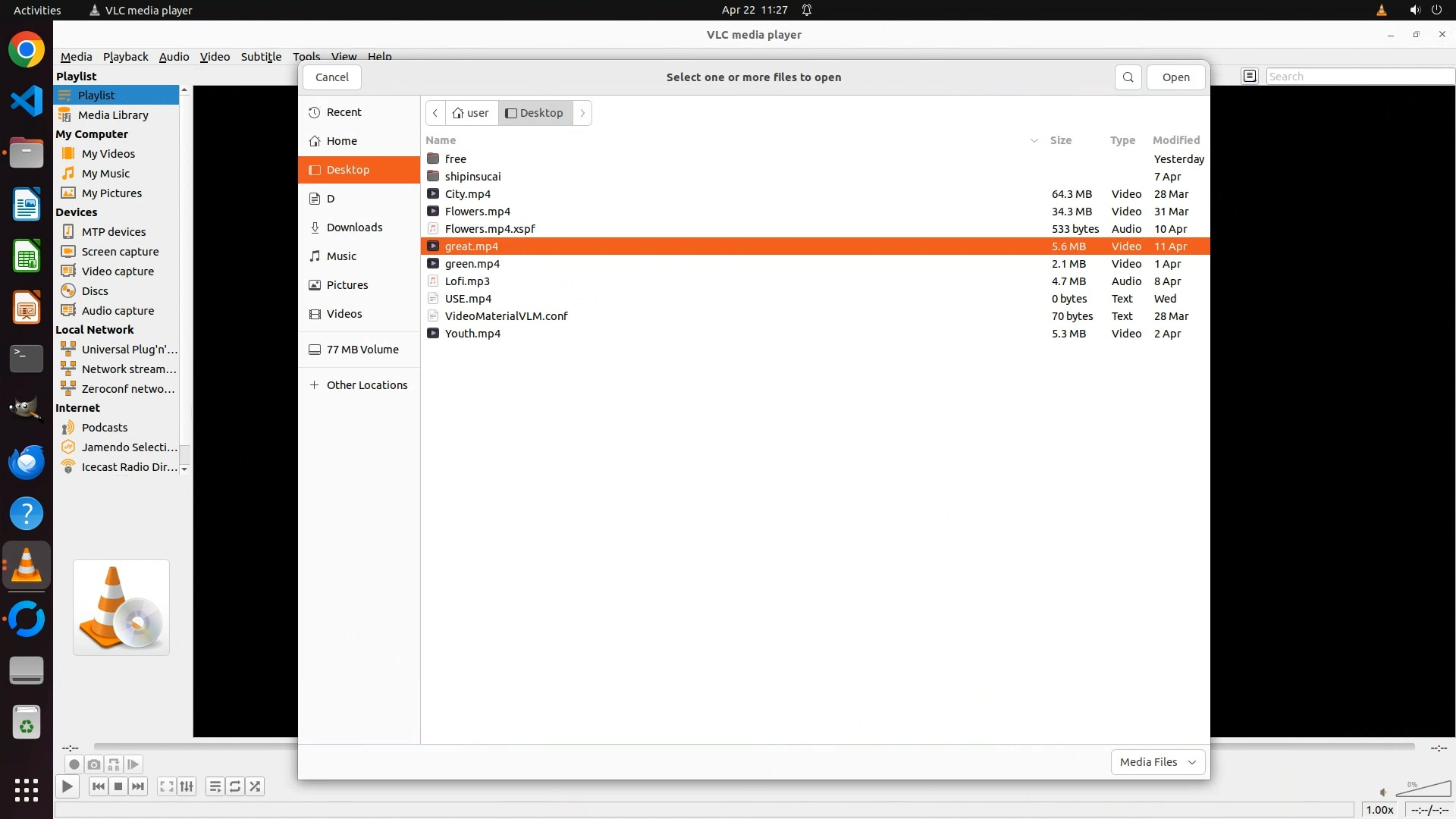The height and width of the screenshot is (819, 1456).
Task: Click the Cancel button
Action: [x=331, y=77]
